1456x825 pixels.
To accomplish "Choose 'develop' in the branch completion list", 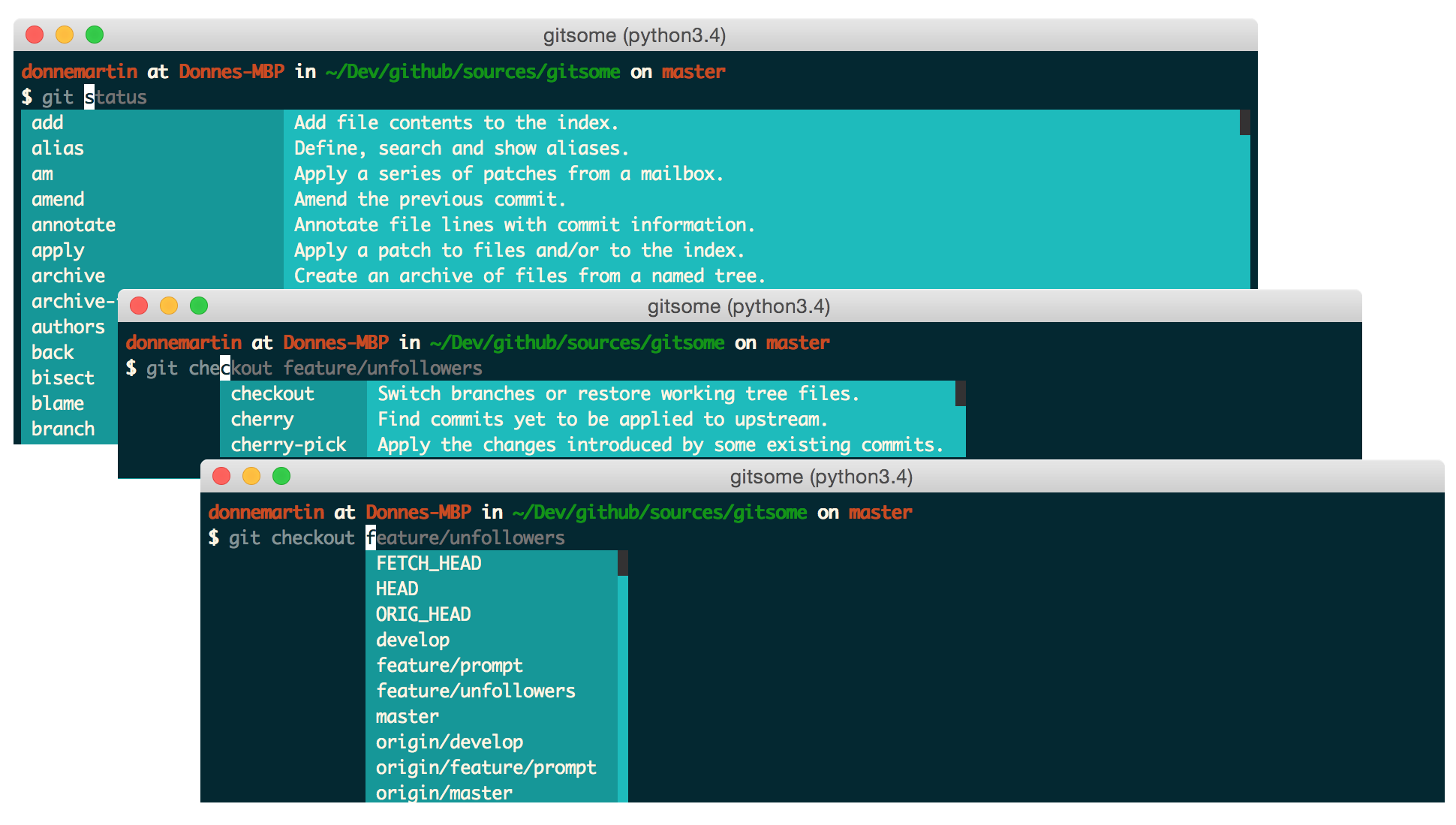I will coord(413,640).
